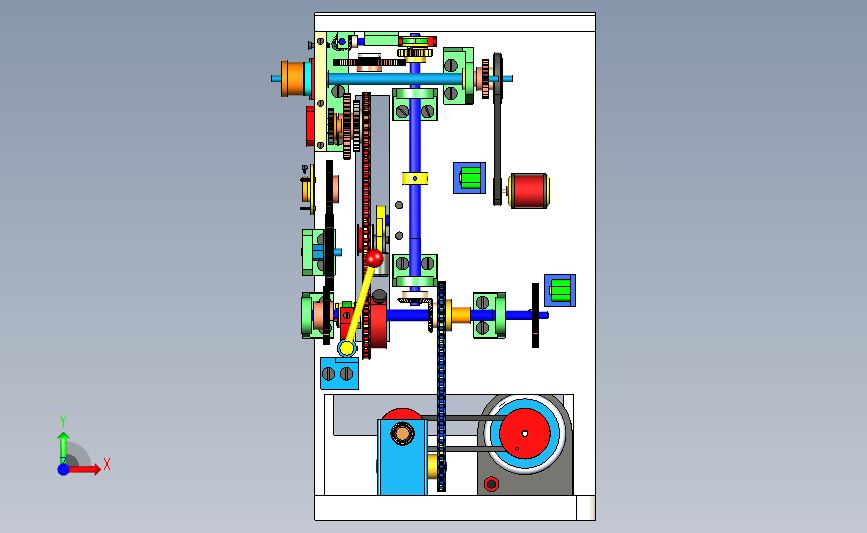Click the blue Z origin ball of the triad
This screenshot has height=533, width=867.
64,469
